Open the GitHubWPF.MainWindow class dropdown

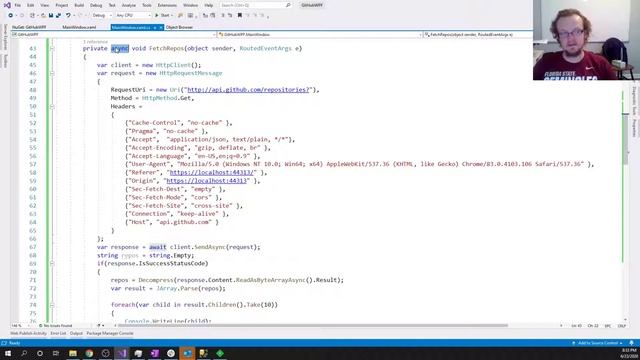click(x=319, y=35)
